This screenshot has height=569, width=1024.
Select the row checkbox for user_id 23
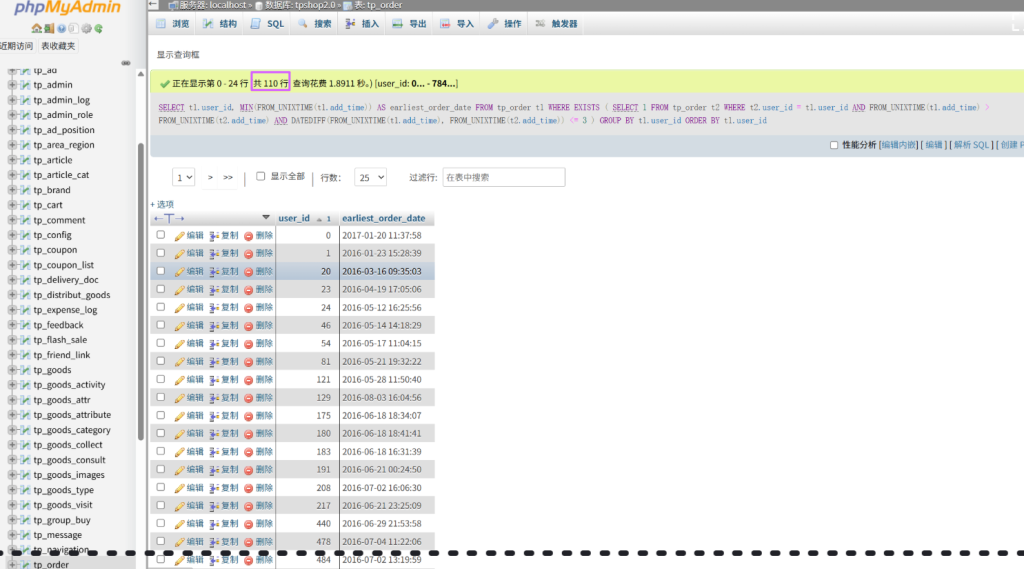click(x=161, y=289)
